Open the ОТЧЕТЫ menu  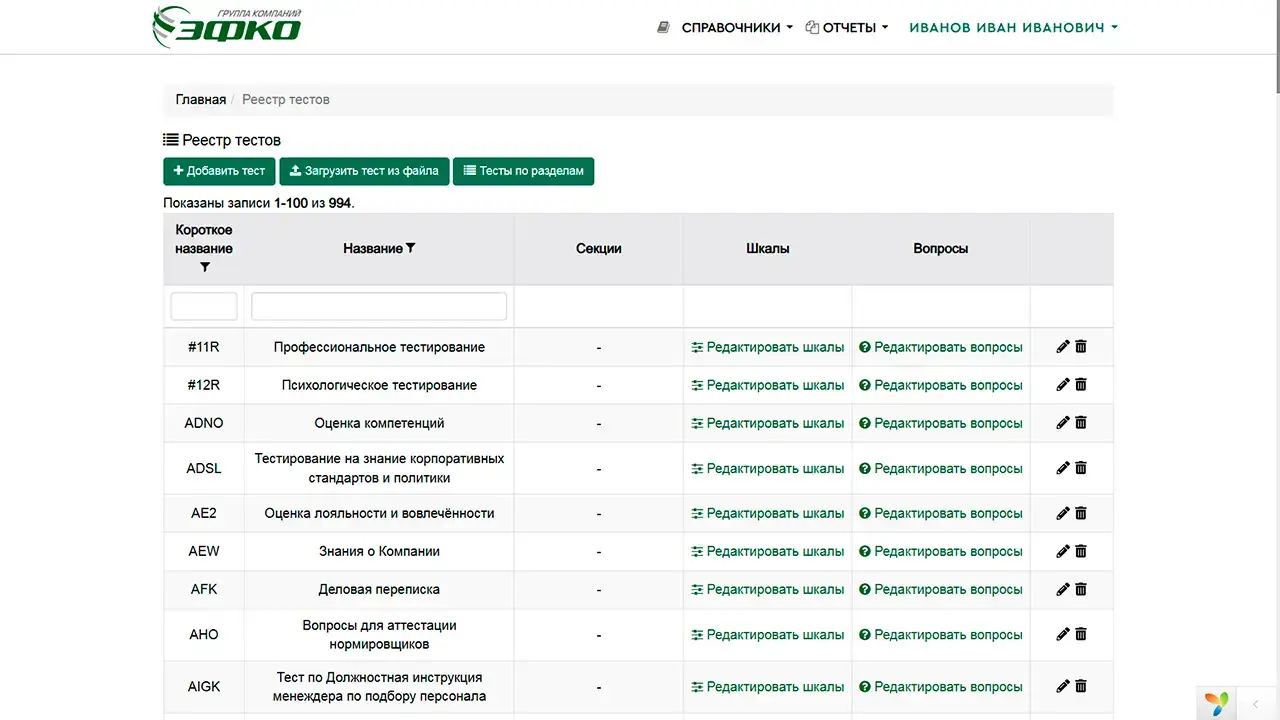click(848, 27)
